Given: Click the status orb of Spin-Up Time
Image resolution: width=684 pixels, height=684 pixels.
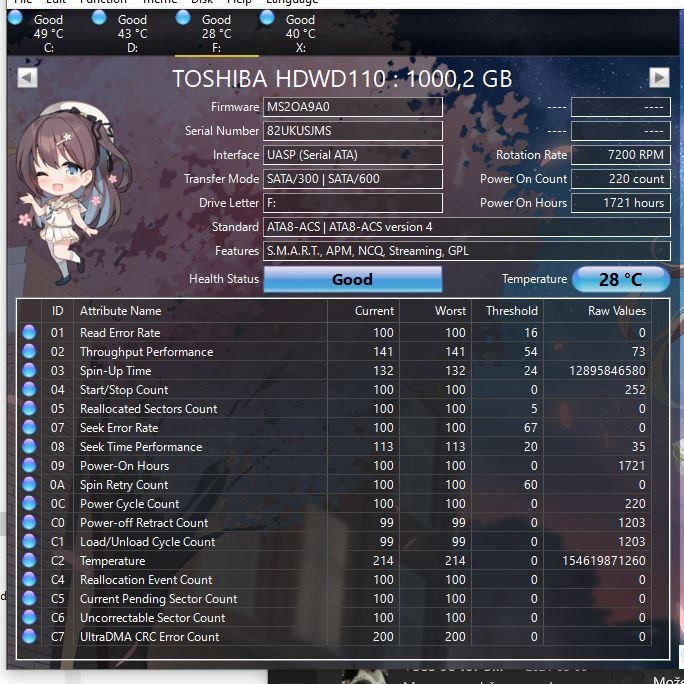Looking at the screenshot, I should coord(29,370).
